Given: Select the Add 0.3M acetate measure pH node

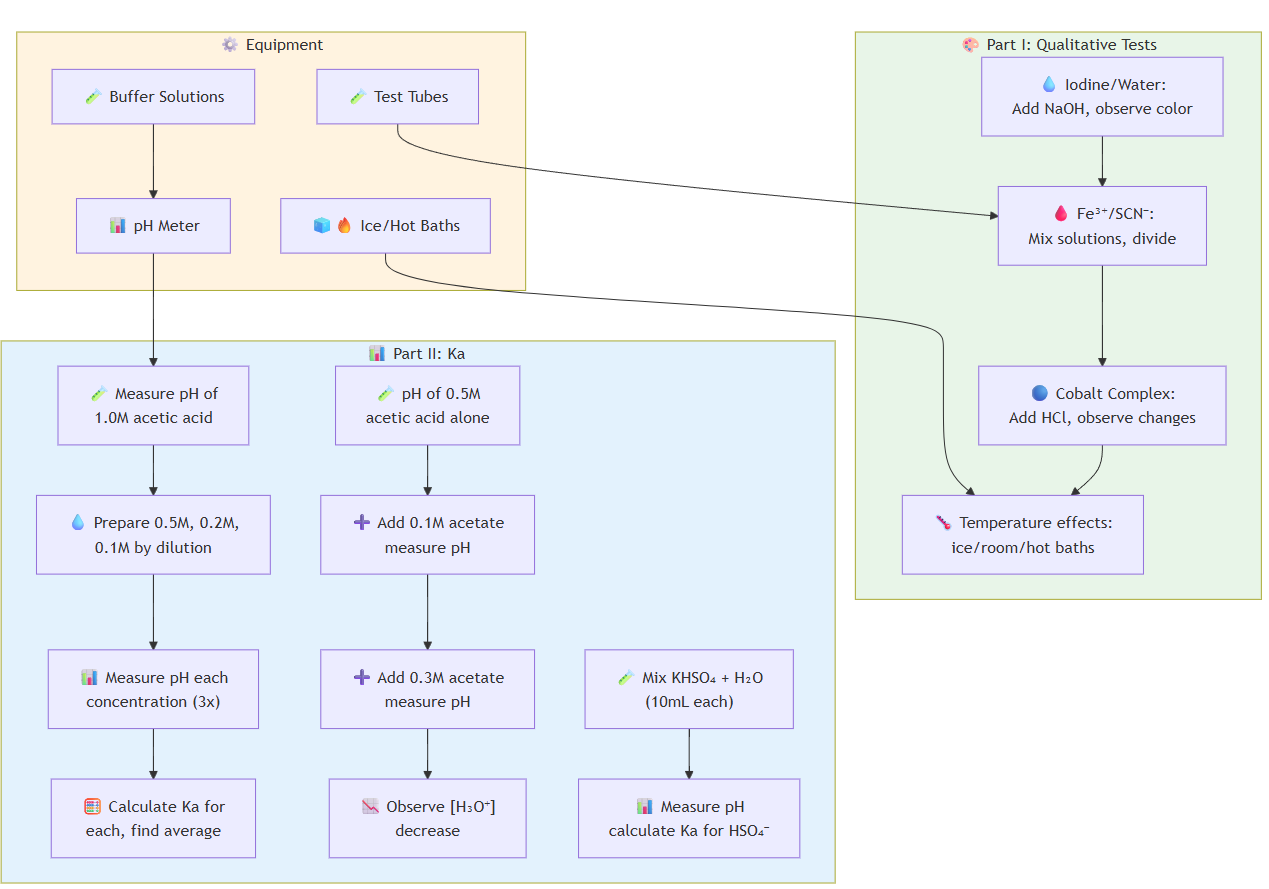Looking at the screenshot, I should coord(427,689).
